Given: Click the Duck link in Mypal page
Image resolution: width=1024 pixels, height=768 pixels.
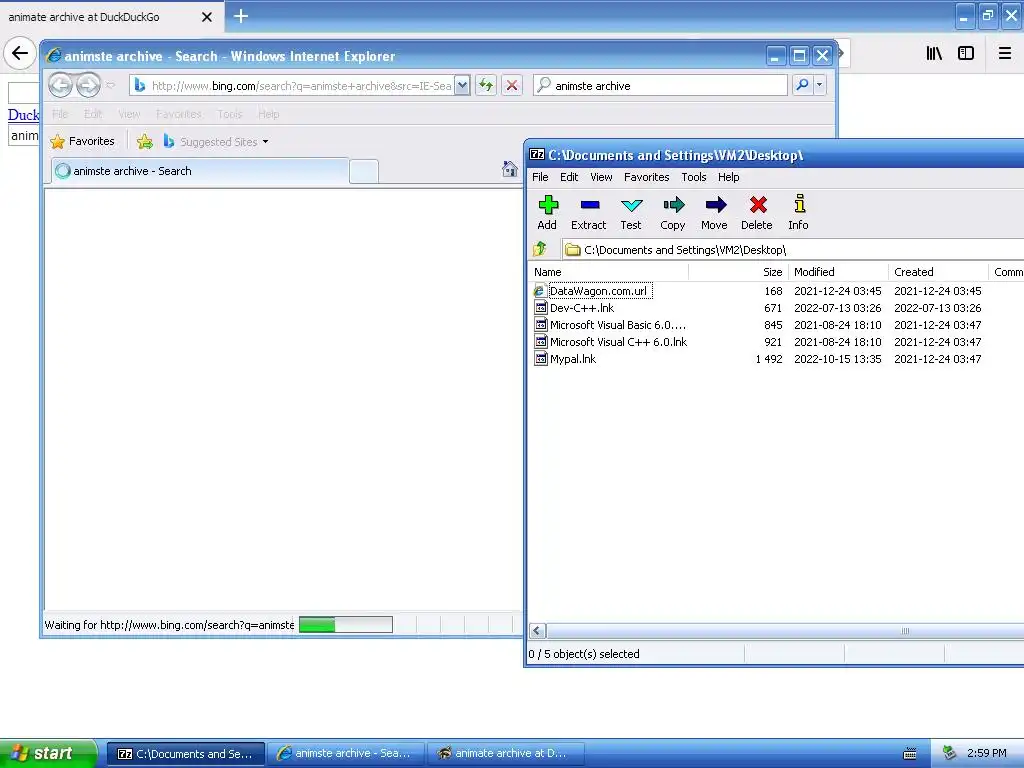Looking at the screenshot, I should (x=24, y=115).
